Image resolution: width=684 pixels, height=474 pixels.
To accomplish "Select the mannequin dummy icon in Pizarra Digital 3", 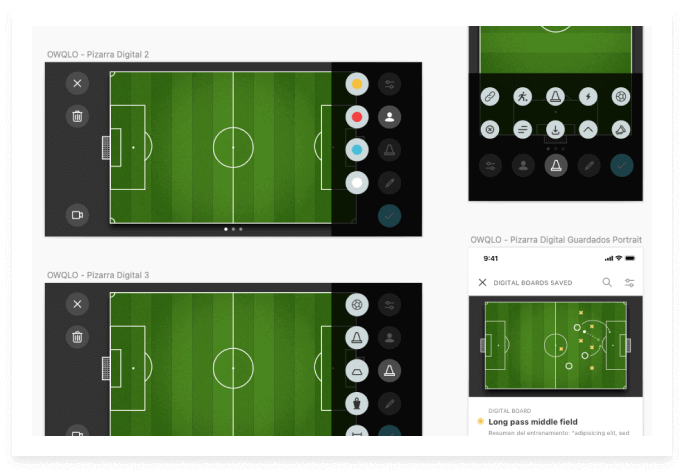I will pos(357,403).
